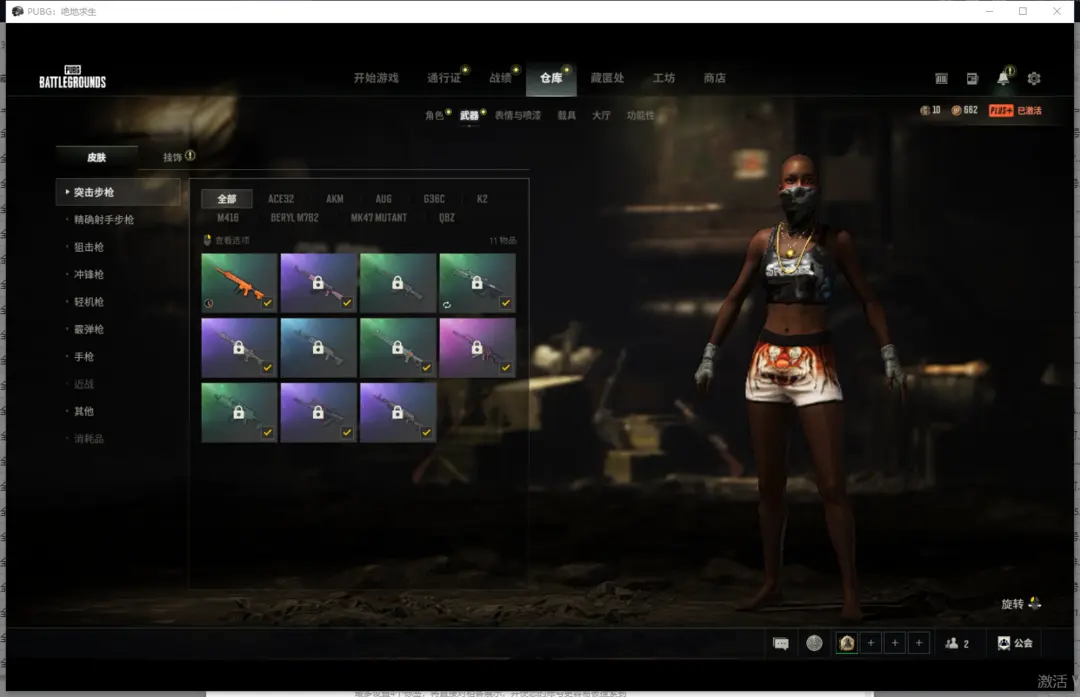Click the rotate (旋转) mouse icon
The width and height of the screenshot is (1080, 697).
point(1035,603)
